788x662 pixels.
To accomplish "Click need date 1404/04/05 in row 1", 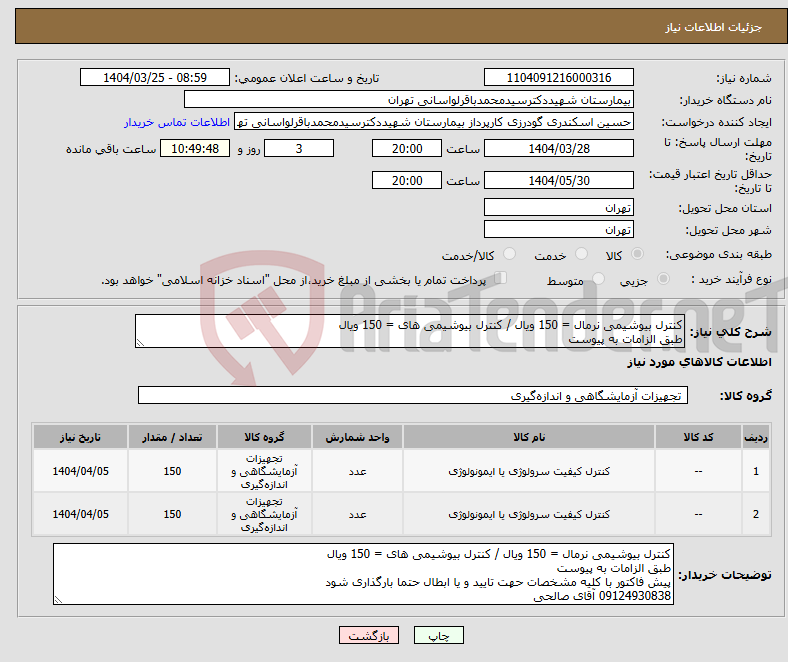I will (80, 471).
